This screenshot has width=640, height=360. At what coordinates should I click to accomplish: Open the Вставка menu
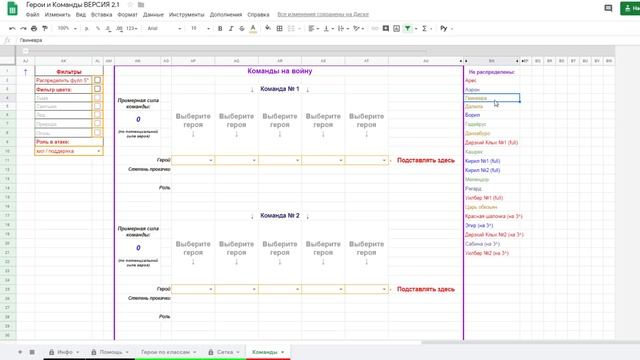102,15
